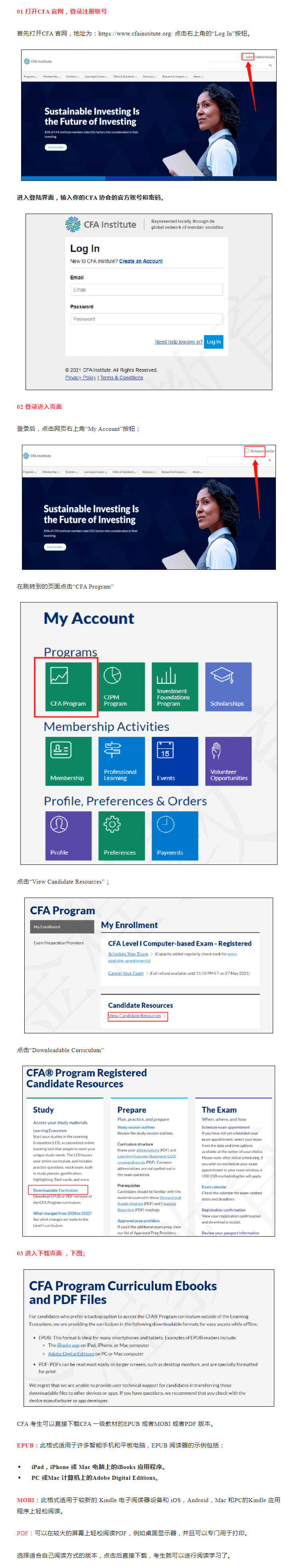Open the Profile tile
305x1568 pixels.
tap(68, 835)
